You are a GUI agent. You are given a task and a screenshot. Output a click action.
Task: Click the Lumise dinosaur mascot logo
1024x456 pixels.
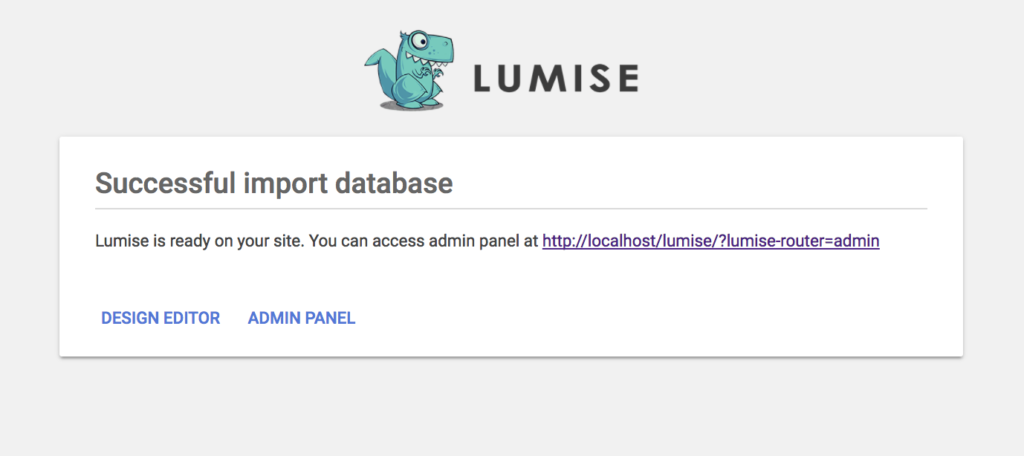[410, 70]
